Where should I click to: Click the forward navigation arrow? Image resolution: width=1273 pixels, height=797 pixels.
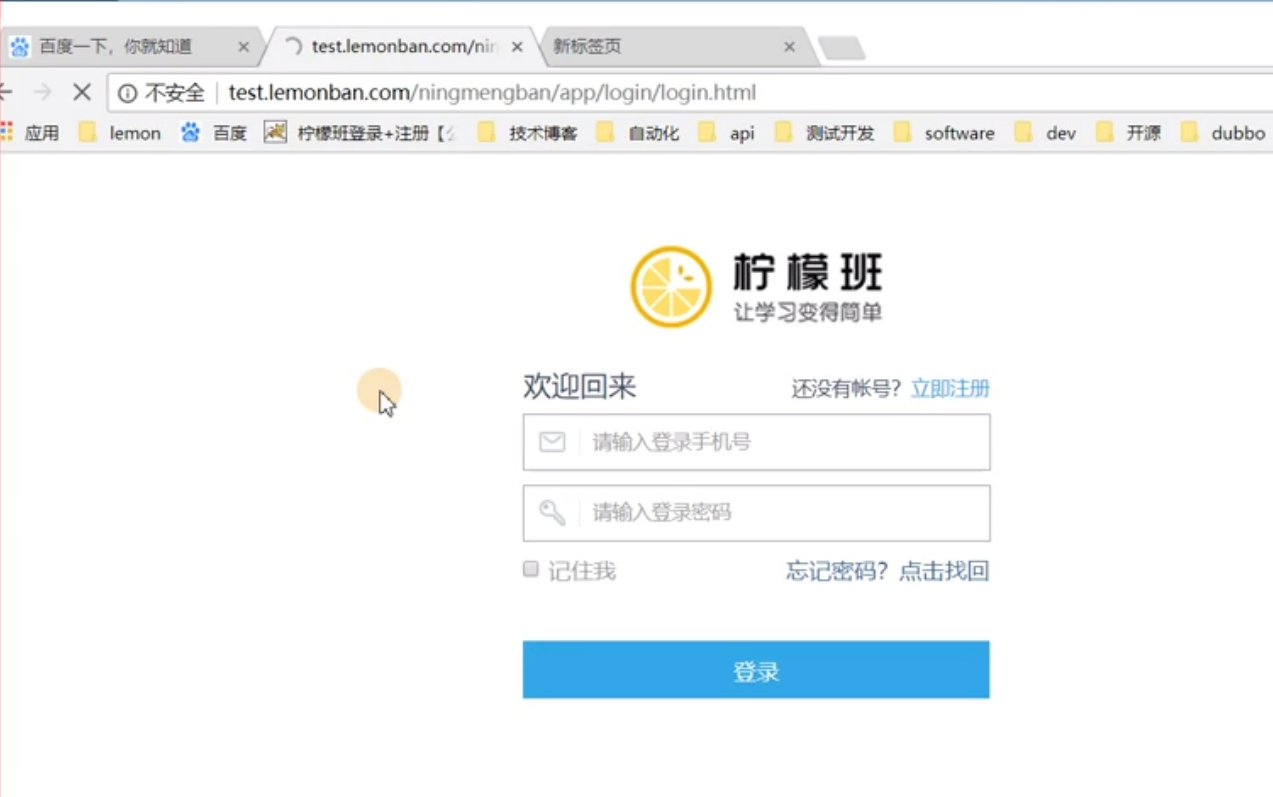tap(42, 93)
